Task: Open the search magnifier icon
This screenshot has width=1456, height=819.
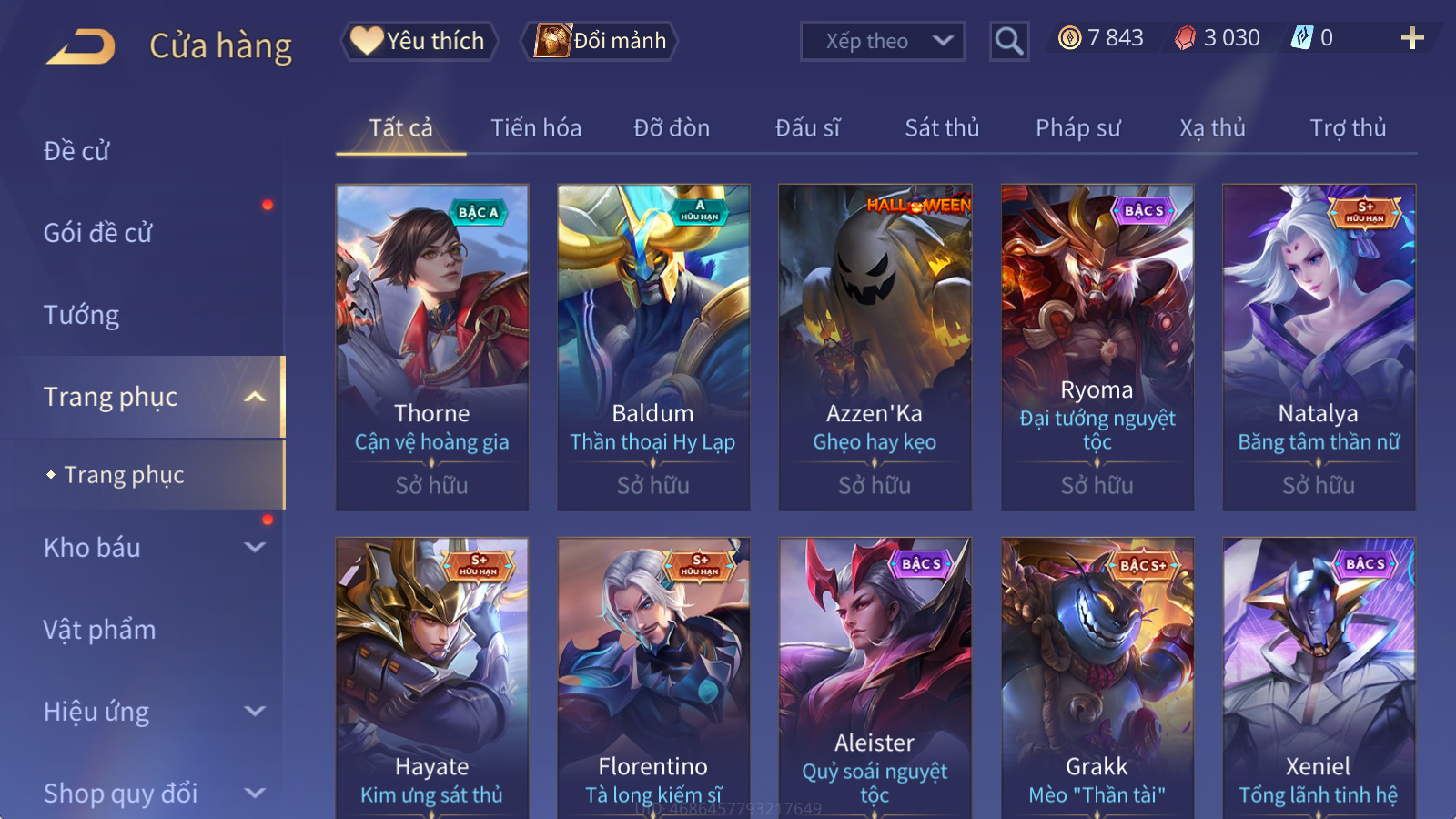Action: coord(1008,41)
